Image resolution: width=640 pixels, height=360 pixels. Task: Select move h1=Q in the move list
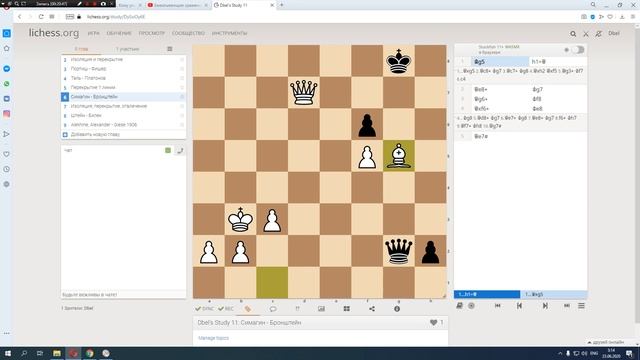[x=558, y=62]
